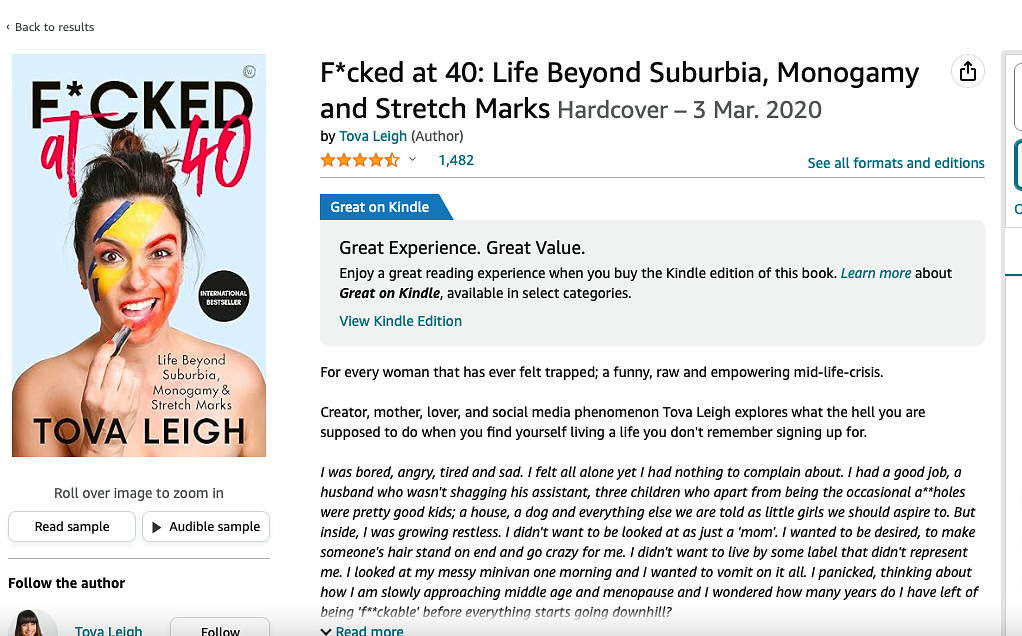The height and width of the screenshot is (636, 1022).
Task: Click Learn more about Great on Kindle
Action: 875,273
